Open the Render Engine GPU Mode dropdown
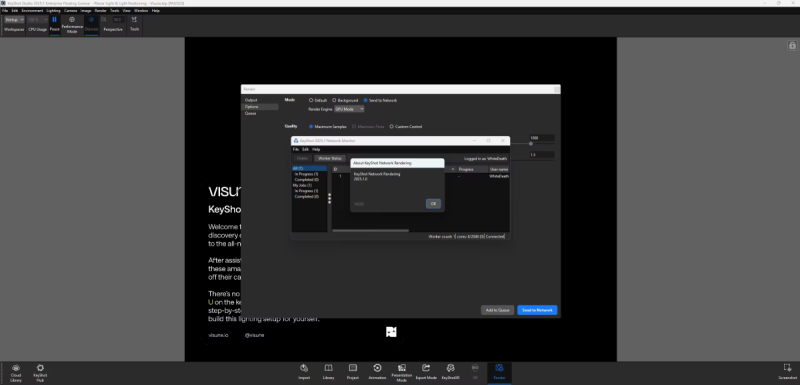 [x=349, y=109]
